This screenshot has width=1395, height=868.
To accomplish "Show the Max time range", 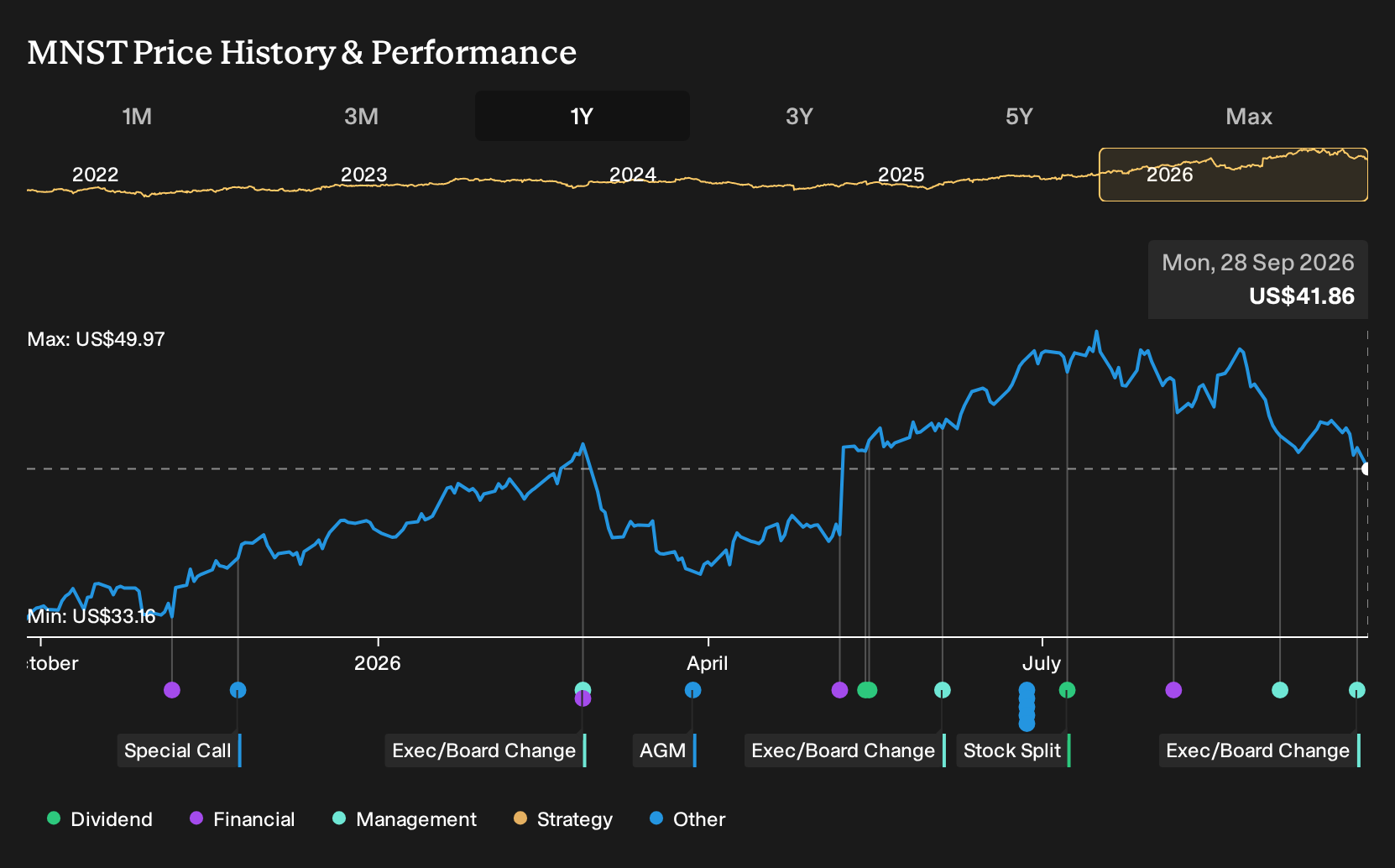I will click(1249, 116).
